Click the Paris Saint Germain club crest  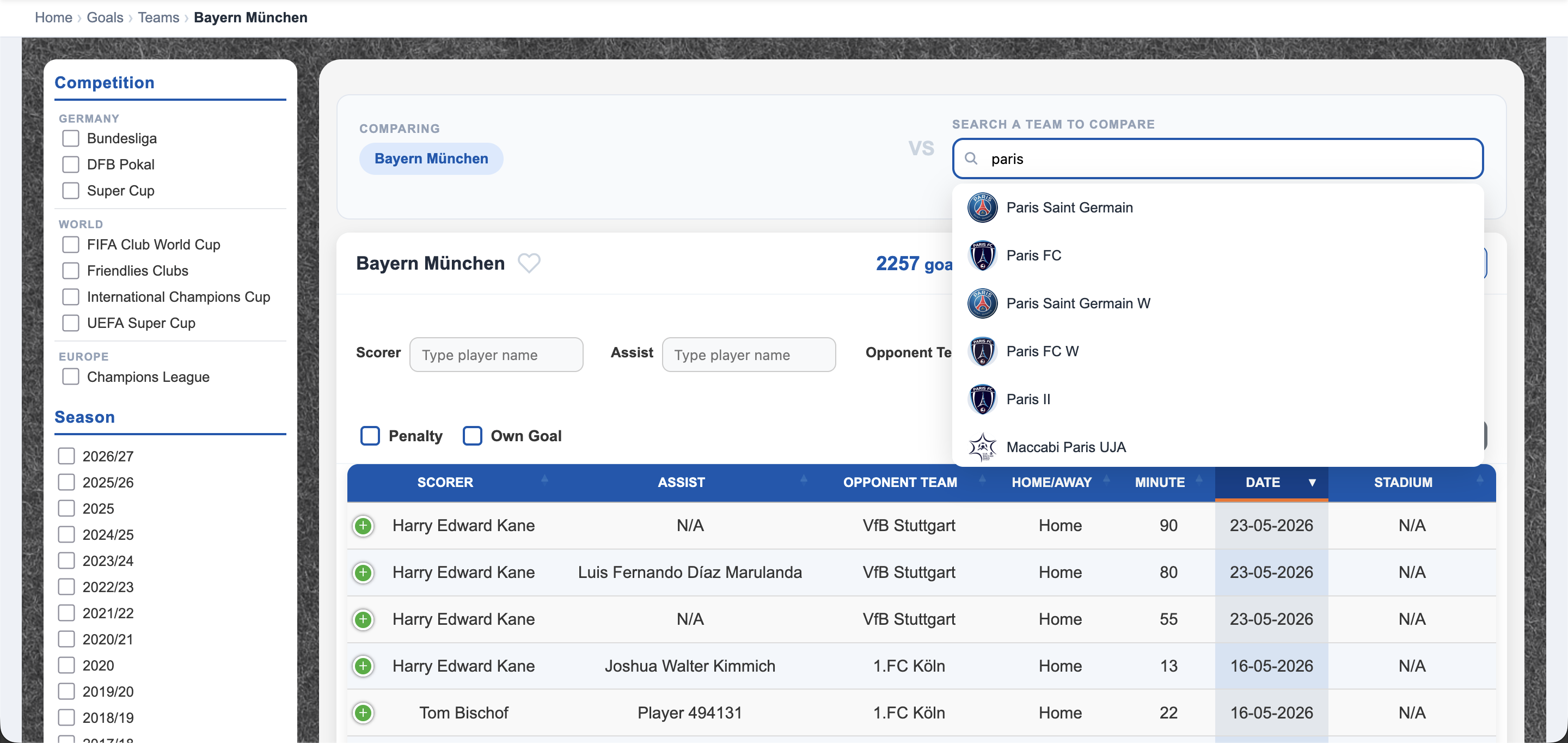coord(982,208)
